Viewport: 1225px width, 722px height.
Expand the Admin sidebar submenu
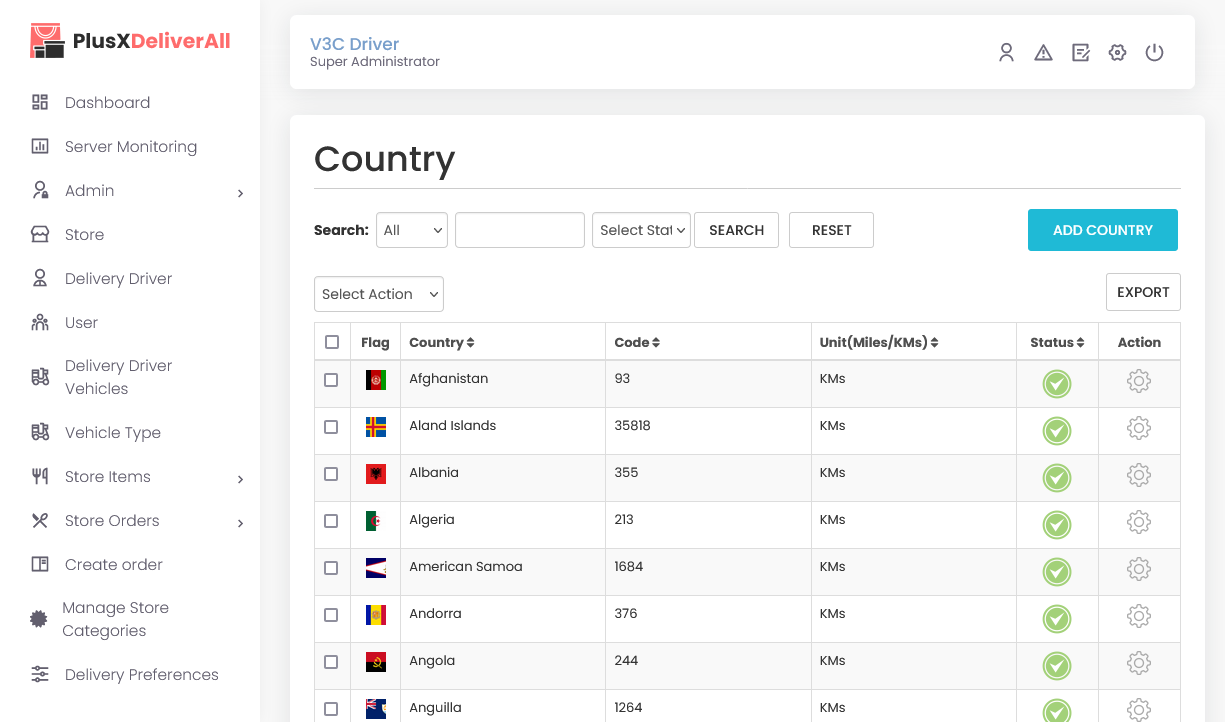(240, 193)
